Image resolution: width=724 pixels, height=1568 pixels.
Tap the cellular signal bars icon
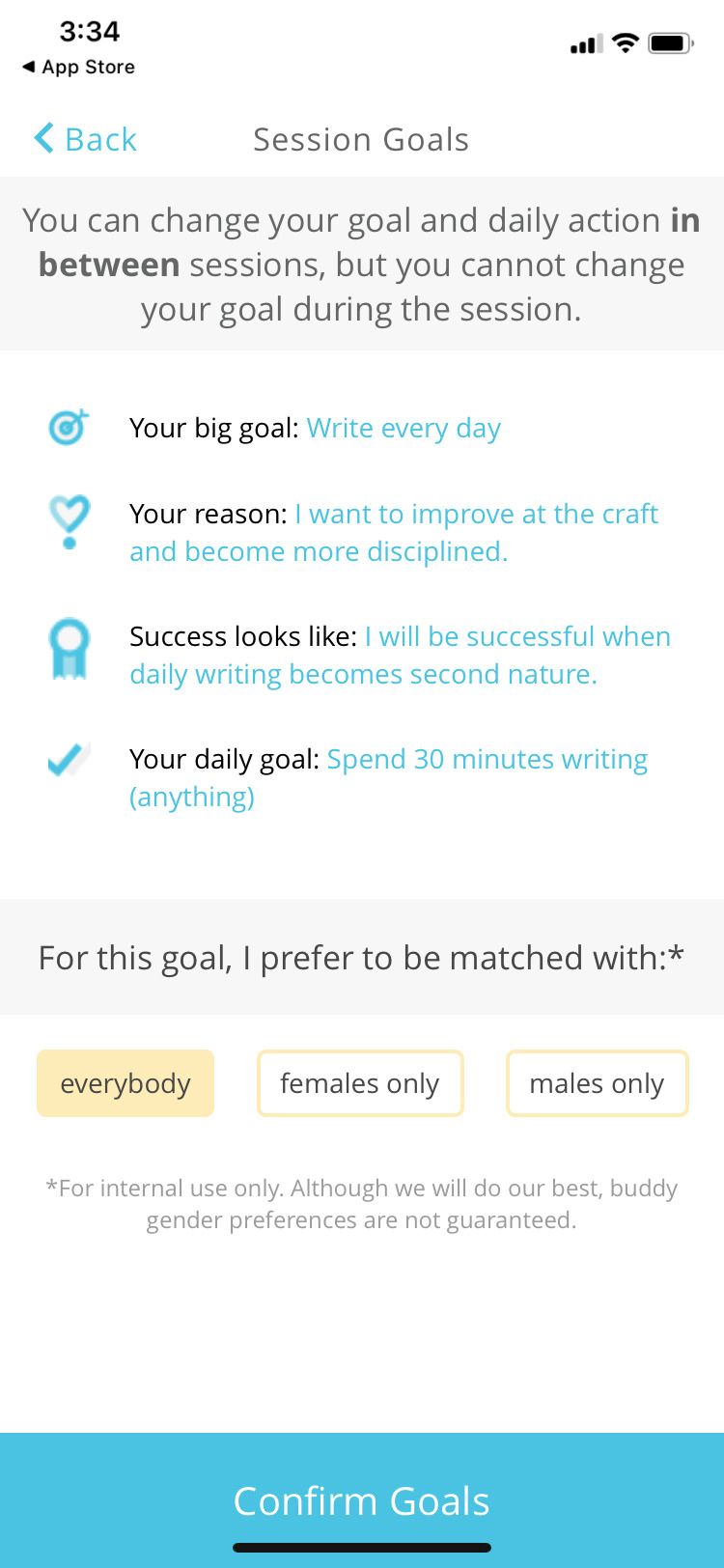pos(586,43)
